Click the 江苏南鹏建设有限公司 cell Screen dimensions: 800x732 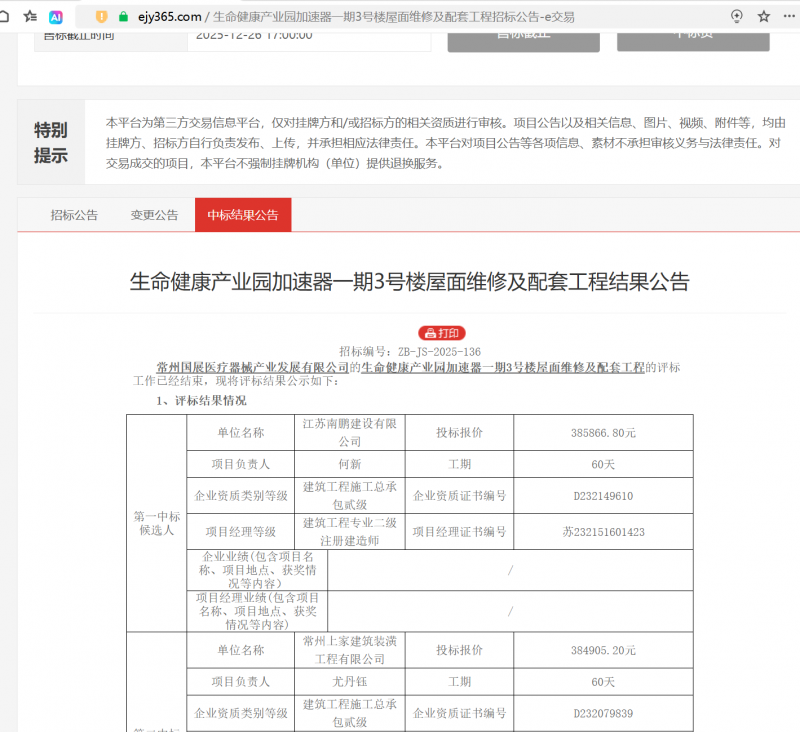pos(349,432)
